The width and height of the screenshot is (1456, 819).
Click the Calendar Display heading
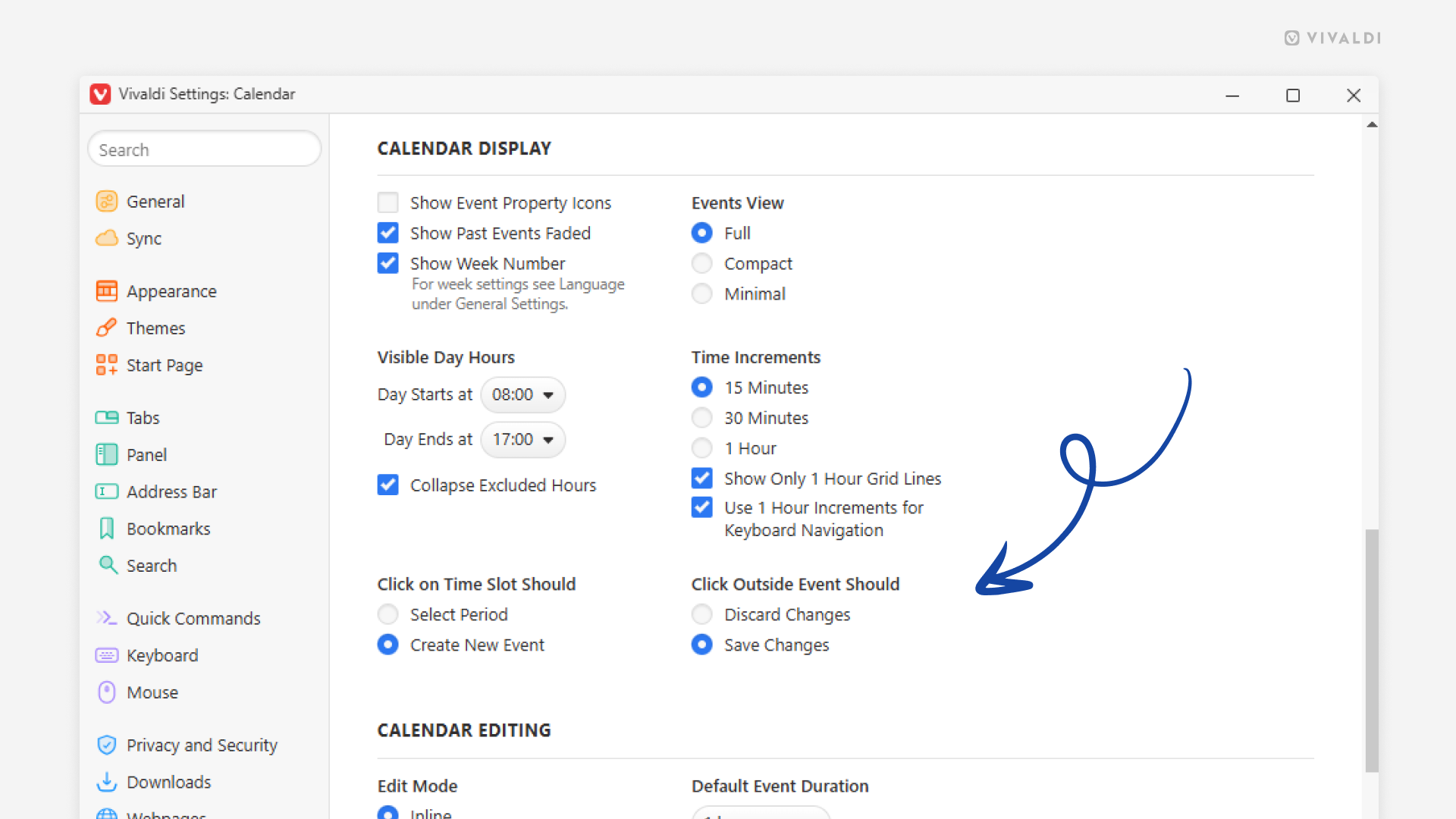click(464, 149)
